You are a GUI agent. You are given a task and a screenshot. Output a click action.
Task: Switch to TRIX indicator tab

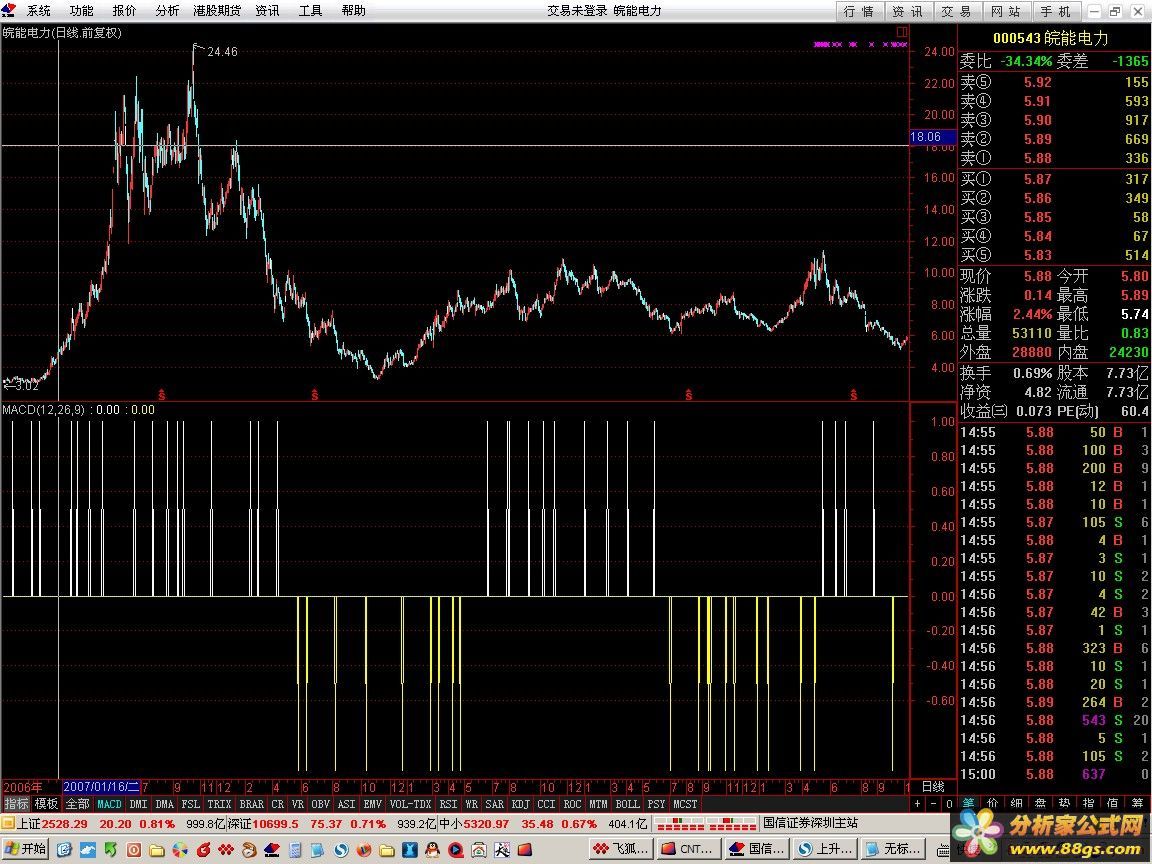[219, 804]
